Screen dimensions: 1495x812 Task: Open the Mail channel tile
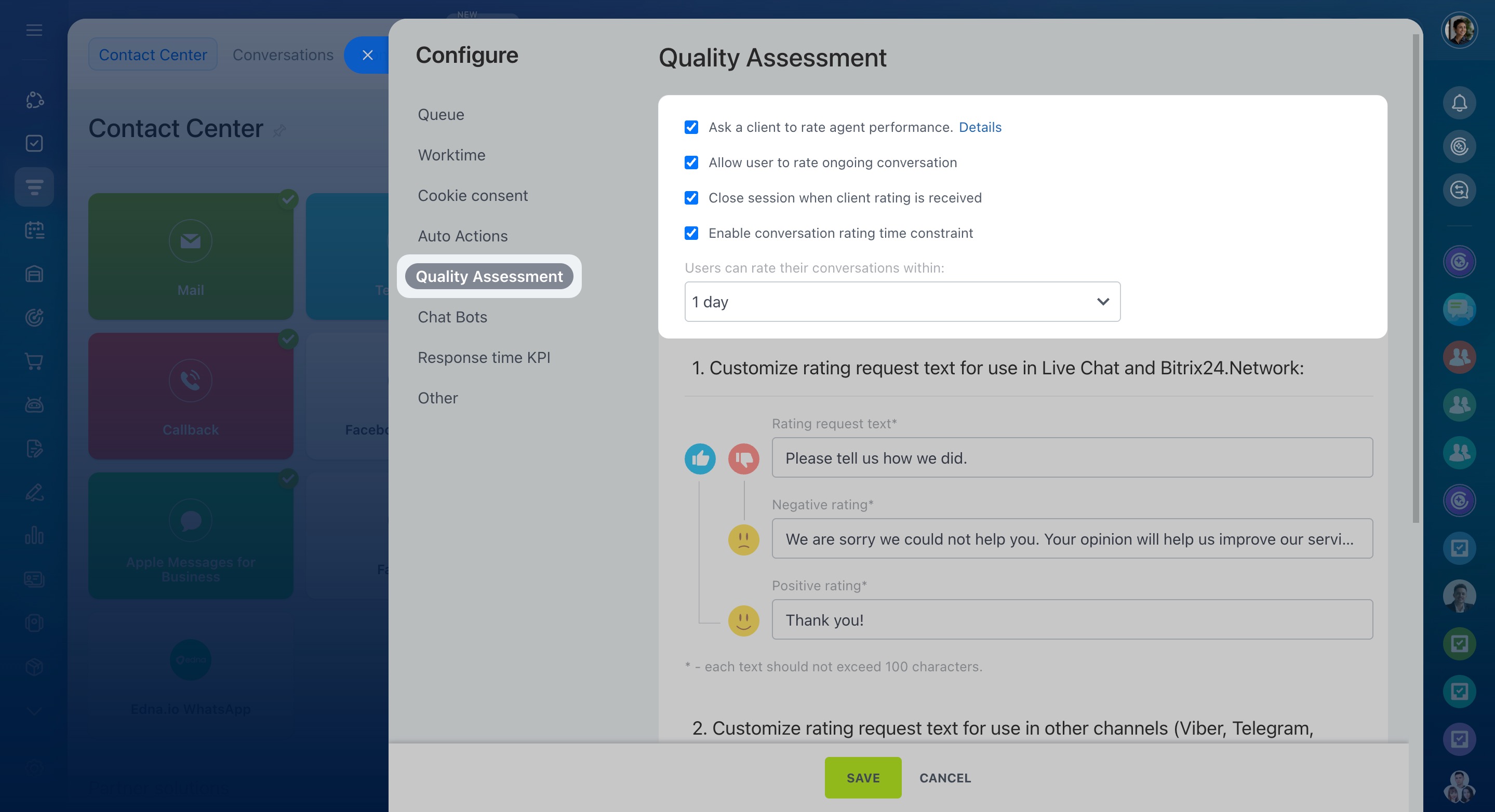coord(190,256)
